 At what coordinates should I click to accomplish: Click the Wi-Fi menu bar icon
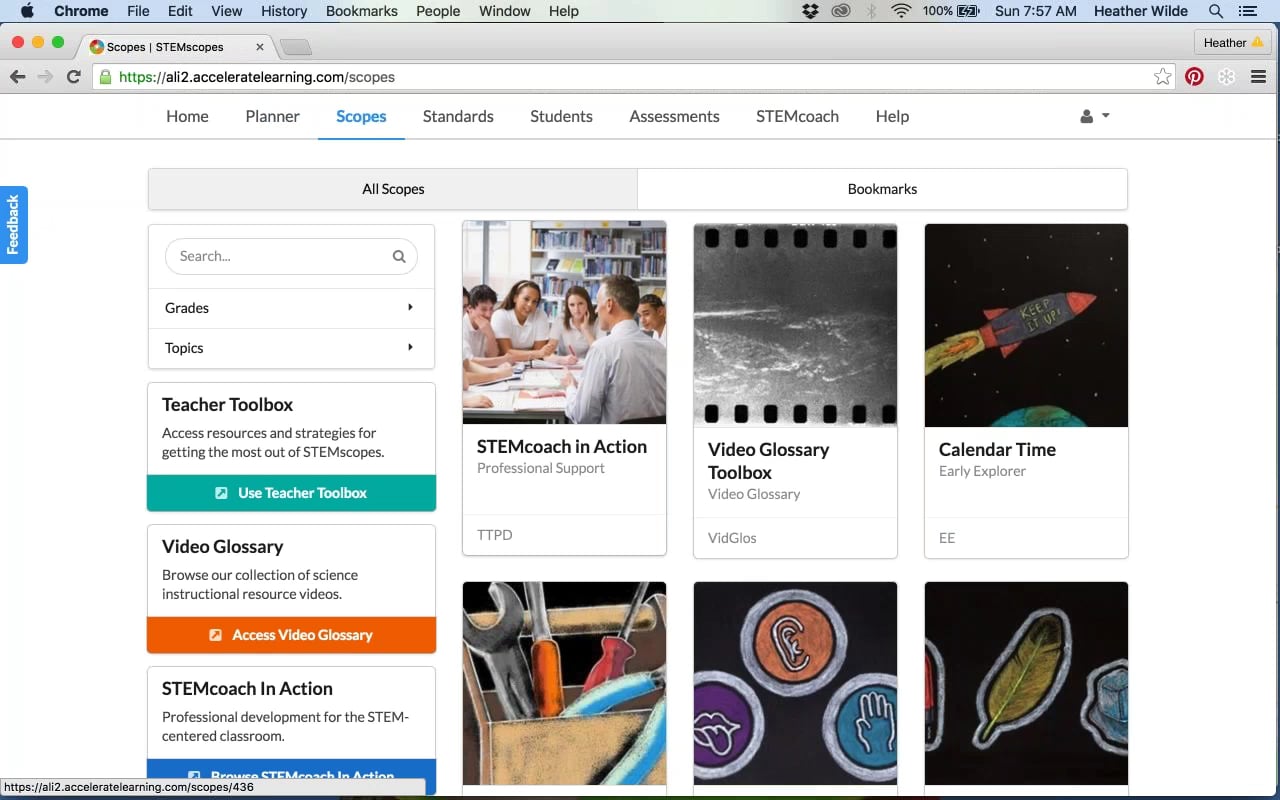click(901, 11)
